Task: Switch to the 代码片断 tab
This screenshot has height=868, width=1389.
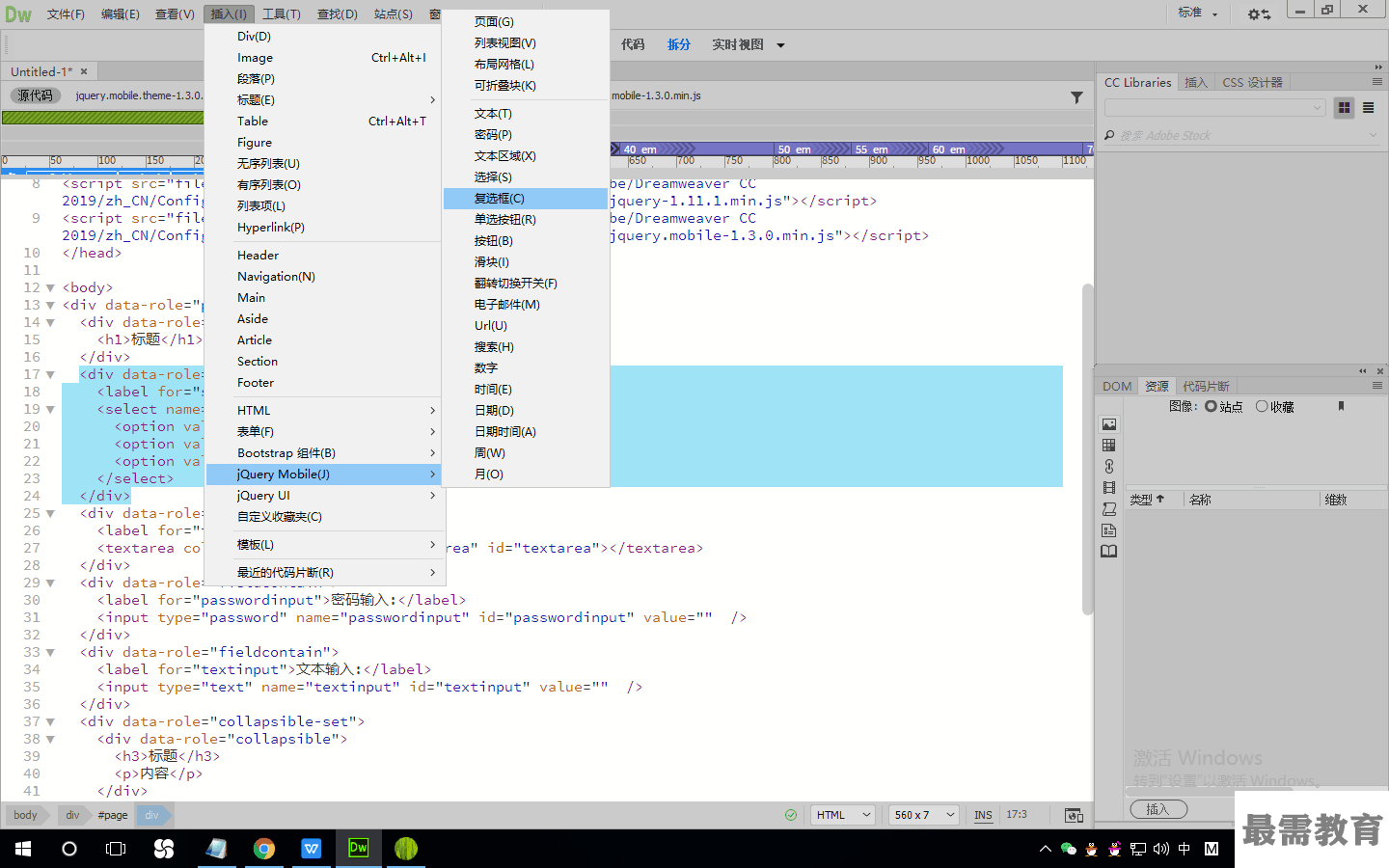Action: click(1206, 386)
